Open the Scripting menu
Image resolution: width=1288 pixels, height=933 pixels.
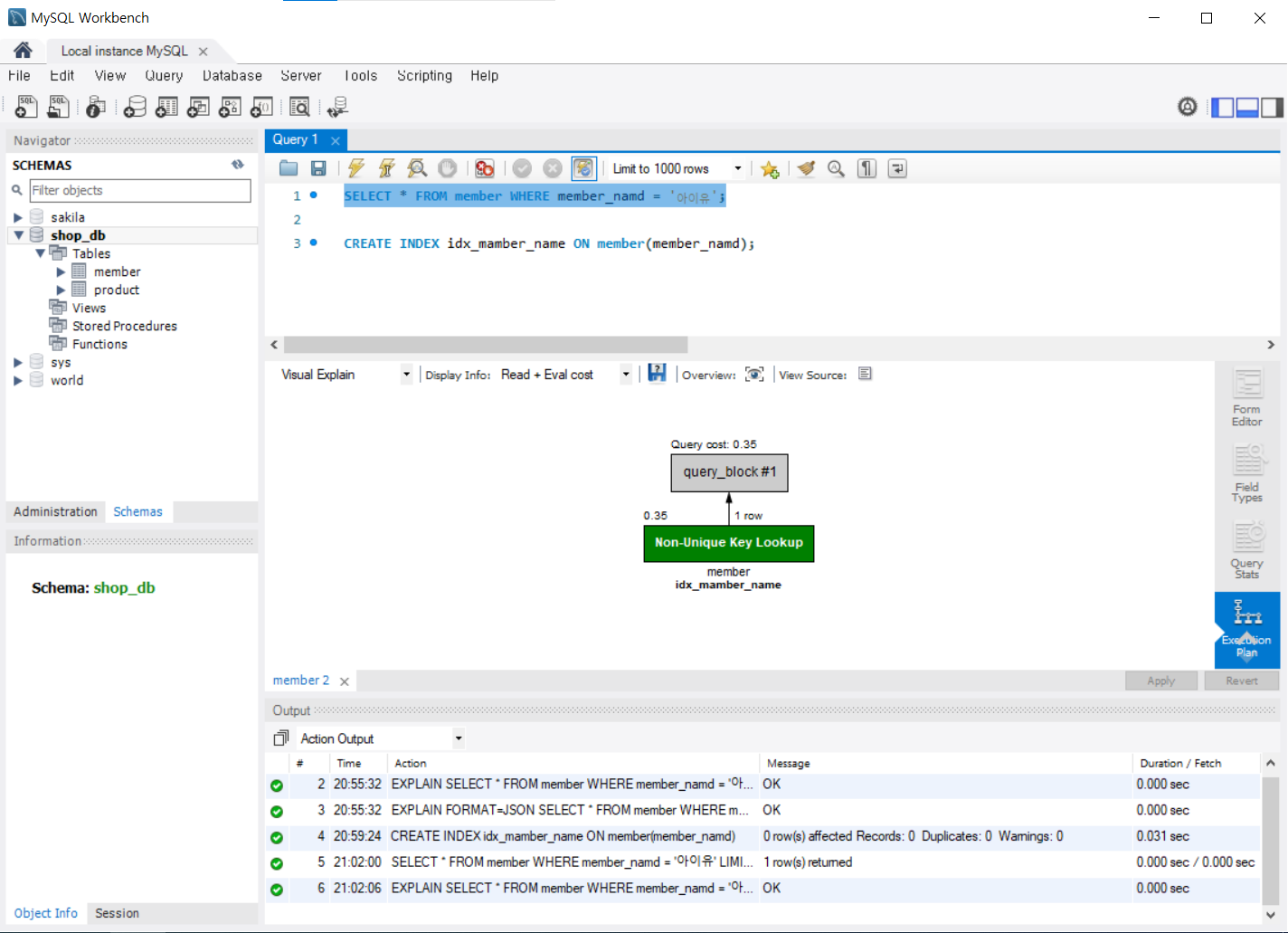[x=424, y=76]
